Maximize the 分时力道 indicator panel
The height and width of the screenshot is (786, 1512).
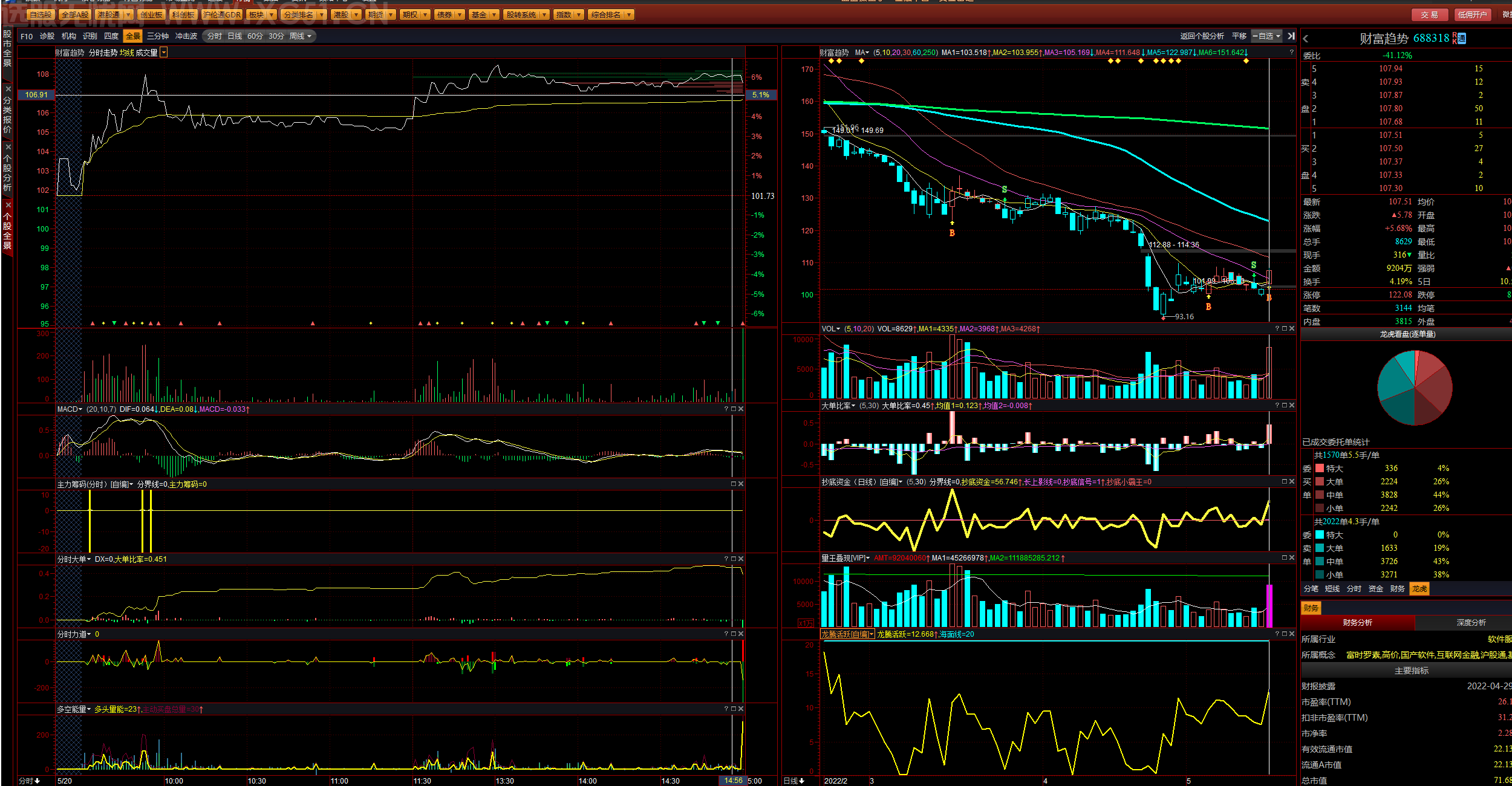(x=734, y=634)
